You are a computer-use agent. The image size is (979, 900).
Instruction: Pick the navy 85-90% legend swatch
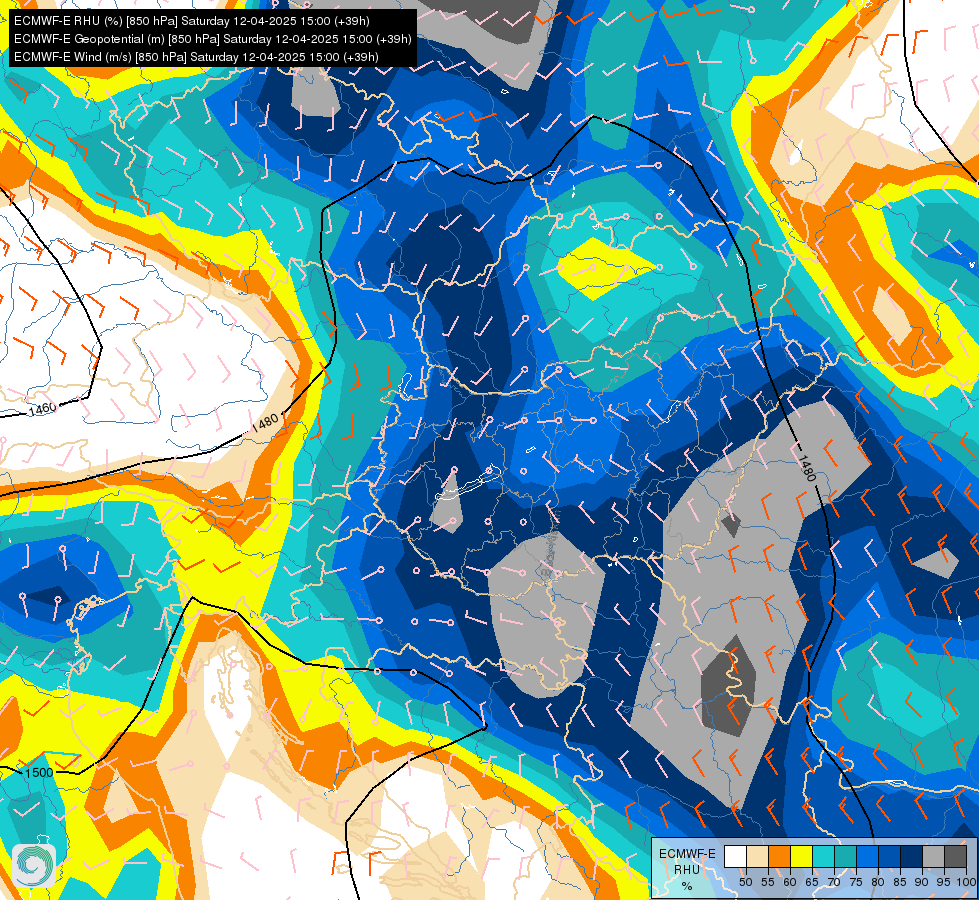pyautogui.click(x=912, y=856)
